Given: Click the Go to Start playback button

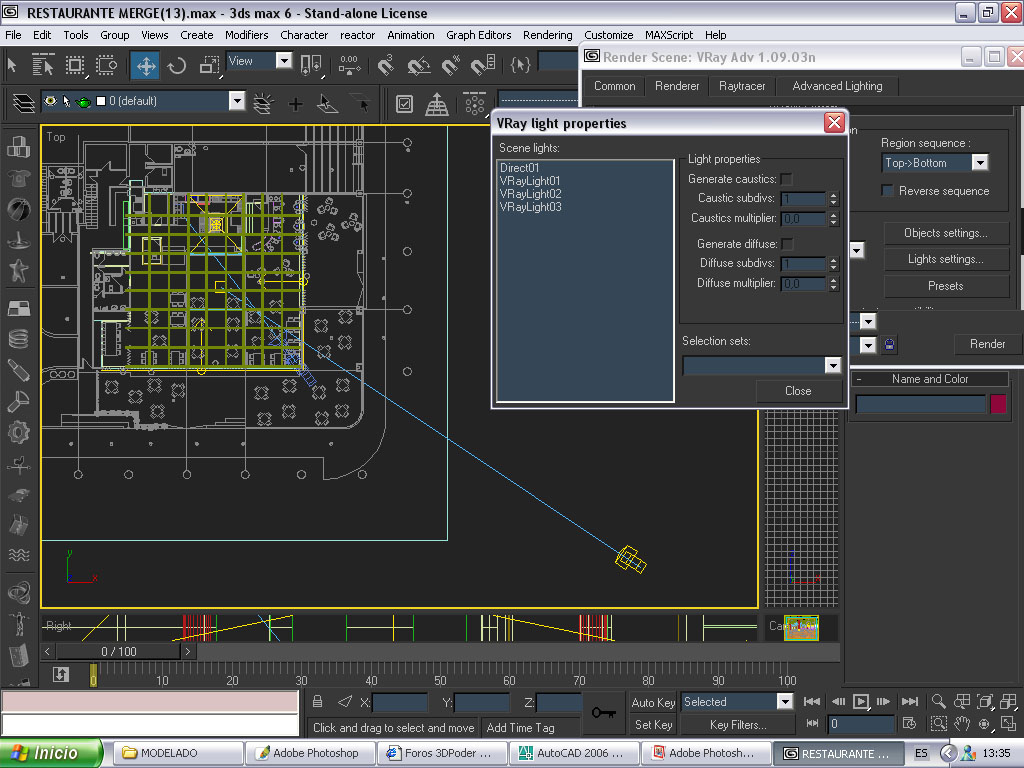Looking at the screenshot, I should [812, 701].
